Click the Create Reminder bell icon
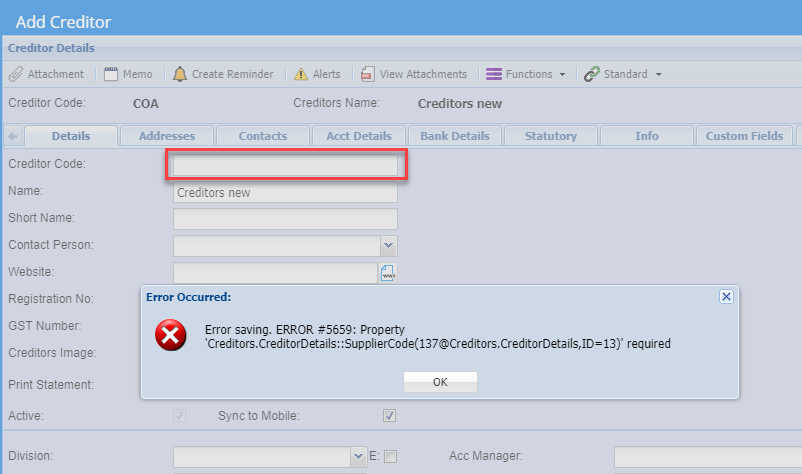The height and width of the screenshot is (474, 802). click(x=180, y=74)
